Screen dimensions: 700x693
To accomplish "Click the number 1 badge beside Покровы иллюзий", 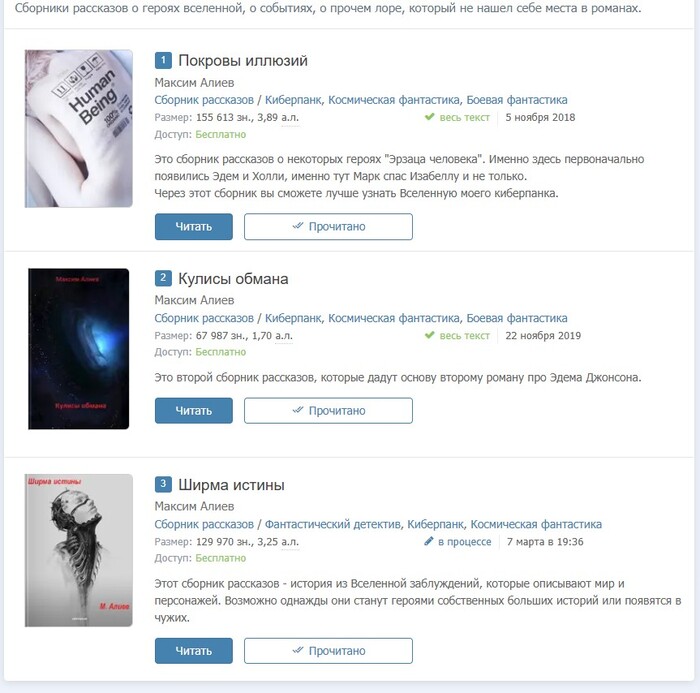I will [163, 60].
